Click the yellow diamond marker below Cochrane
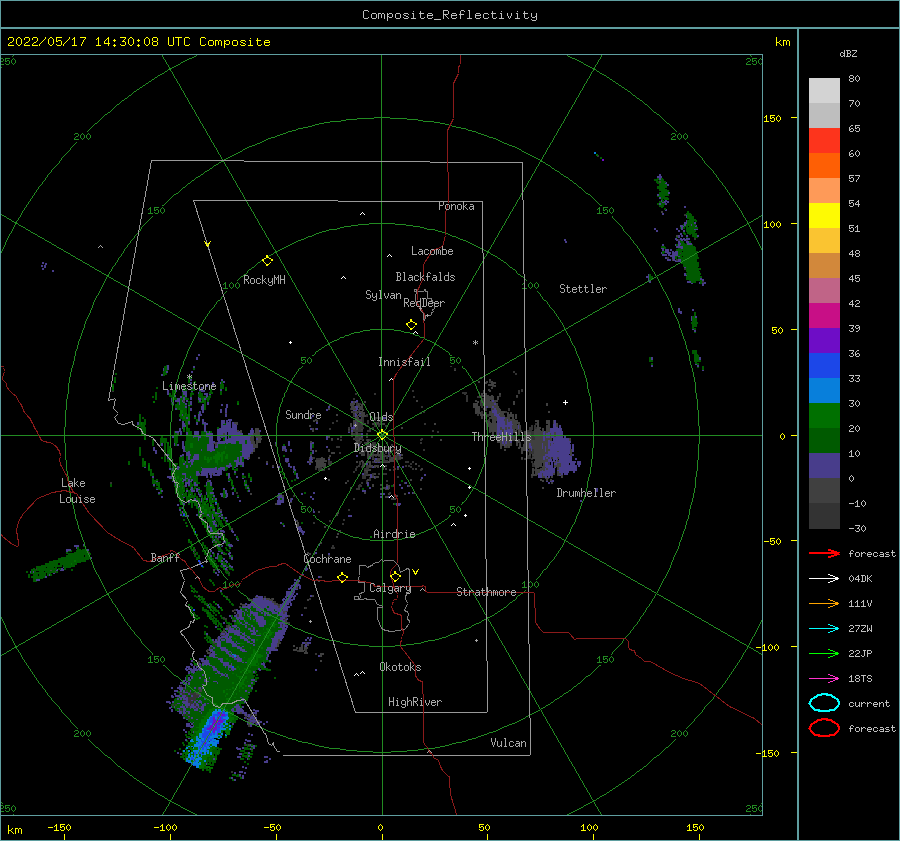900x841 pixels. [x=342, y=578]
